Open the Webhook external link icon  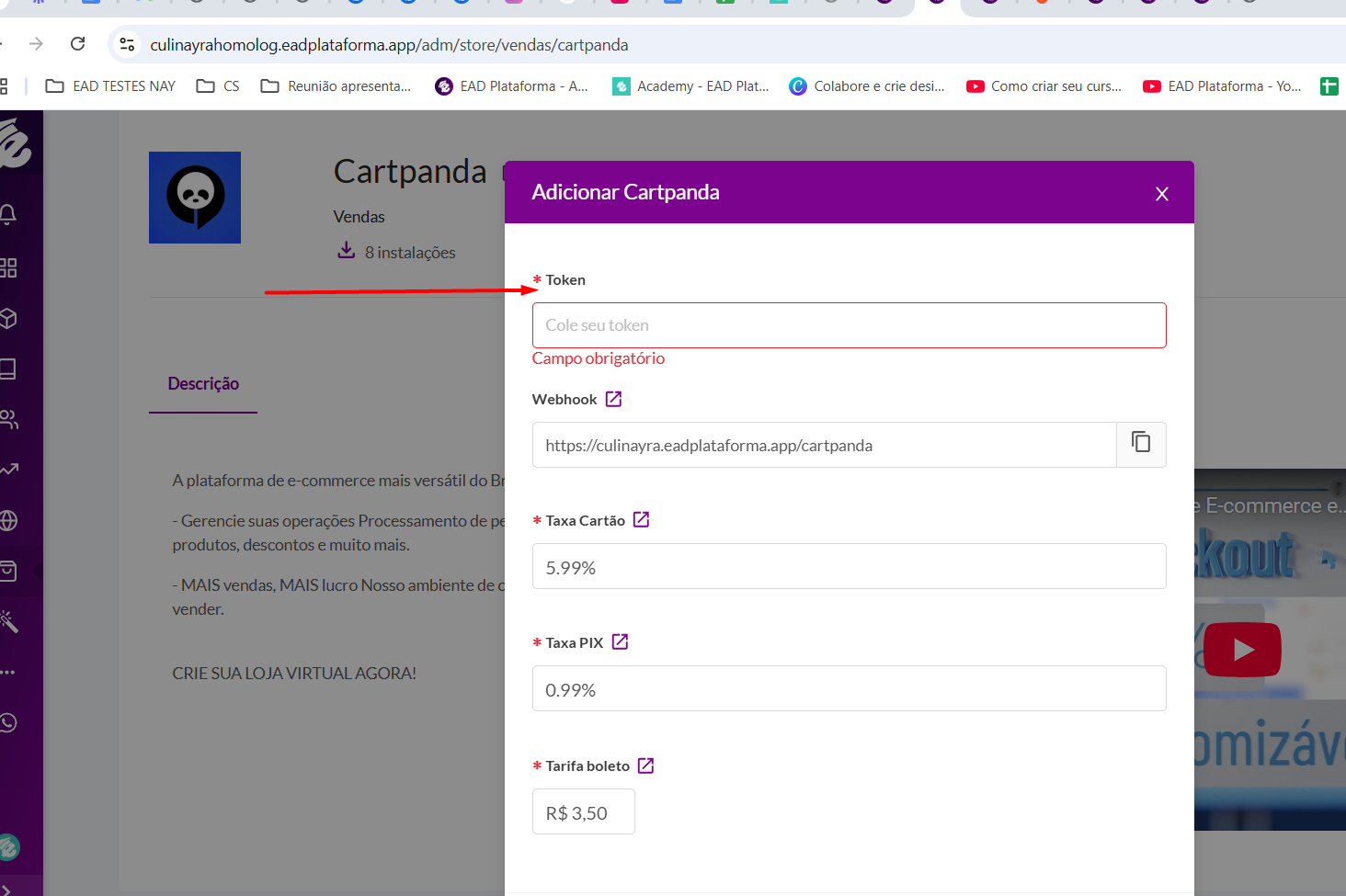pyautogui.click(x=614, y=399)
